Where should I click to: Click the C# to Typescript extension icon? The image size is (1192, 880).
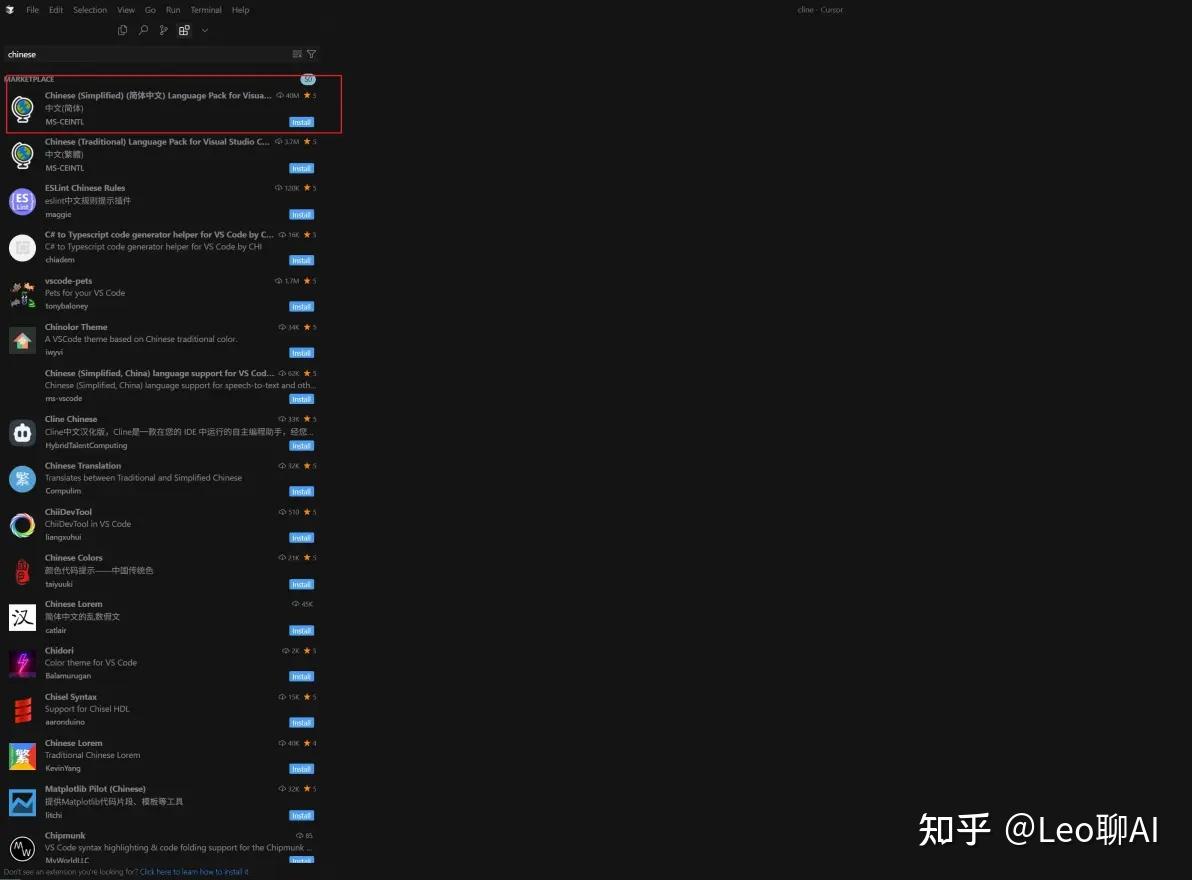pyautogui.click(x=22, y=248)
